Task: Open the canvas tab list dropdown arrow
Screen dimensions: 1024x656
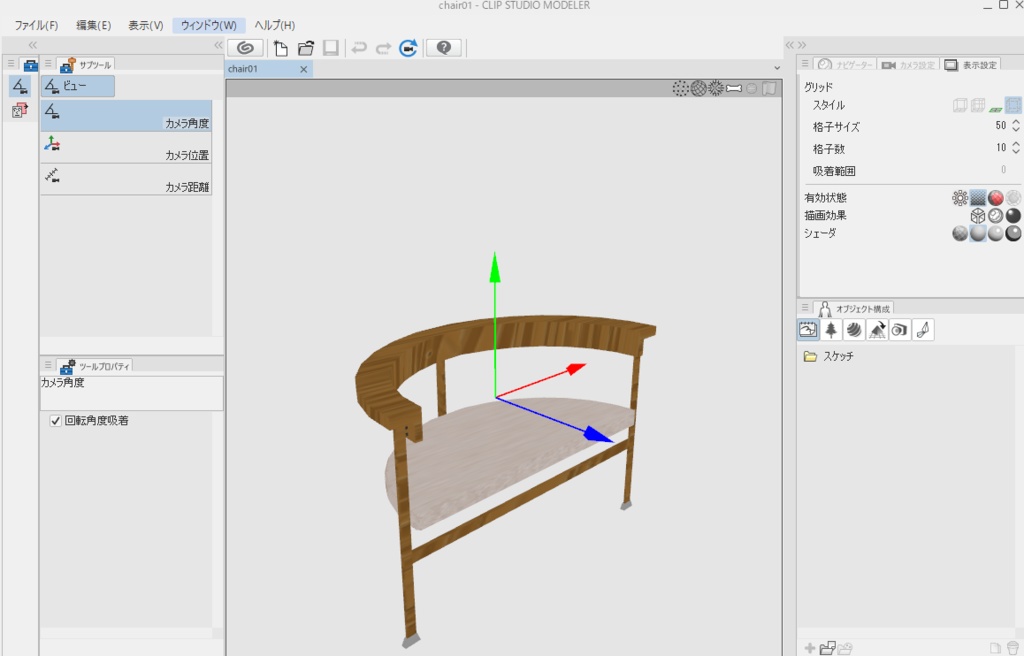Action: [x=777, y=68]
